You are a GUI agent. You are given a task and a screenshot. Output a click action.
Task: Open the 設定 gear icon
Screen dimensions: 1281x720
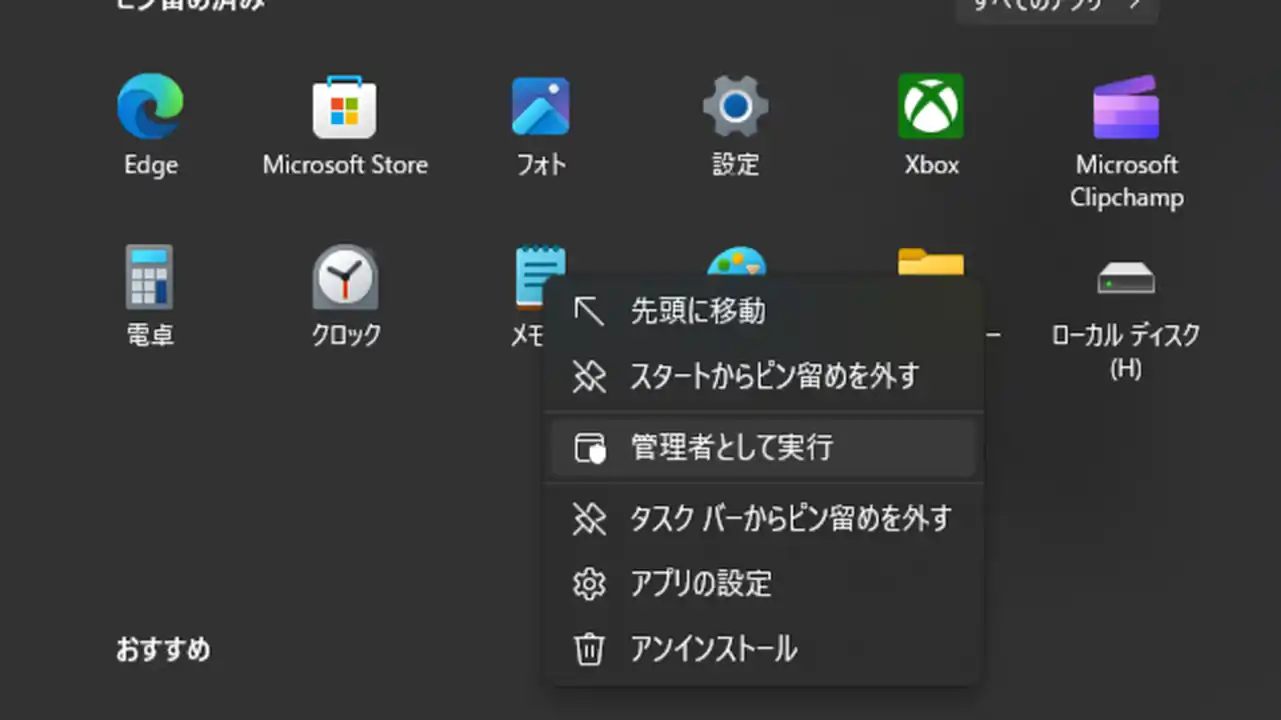click(x=736, y=106)
